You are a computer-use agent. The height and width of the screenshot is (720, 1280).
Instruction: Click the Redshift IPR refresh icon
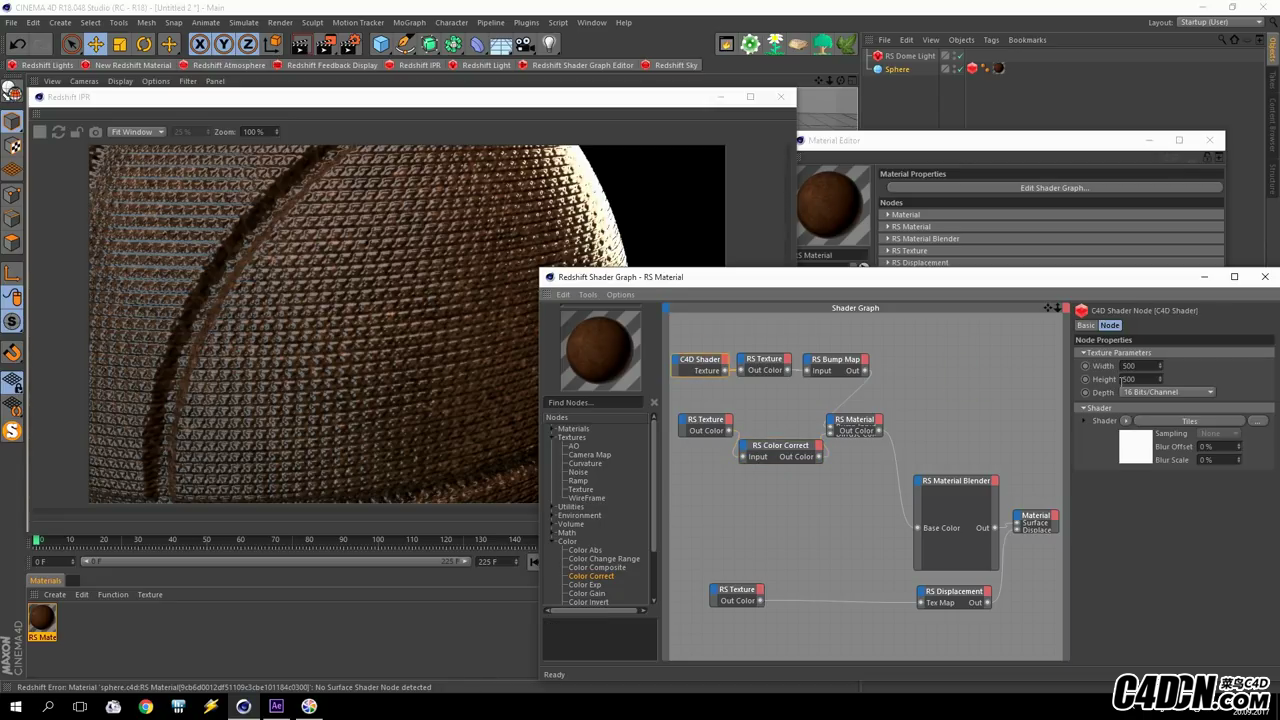coord(58,132)
